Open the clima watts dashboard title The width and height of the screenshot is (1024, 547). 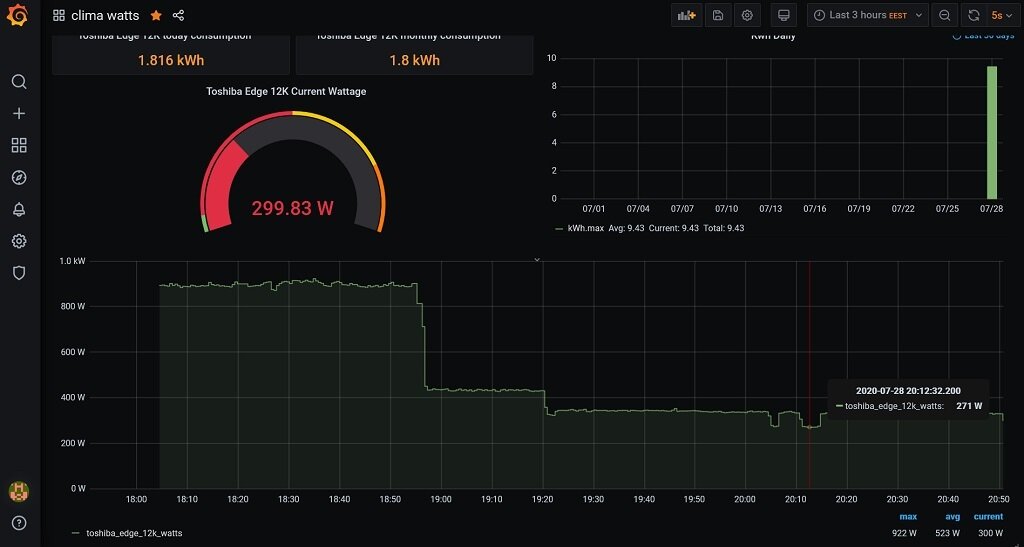(x=105, y=15)
